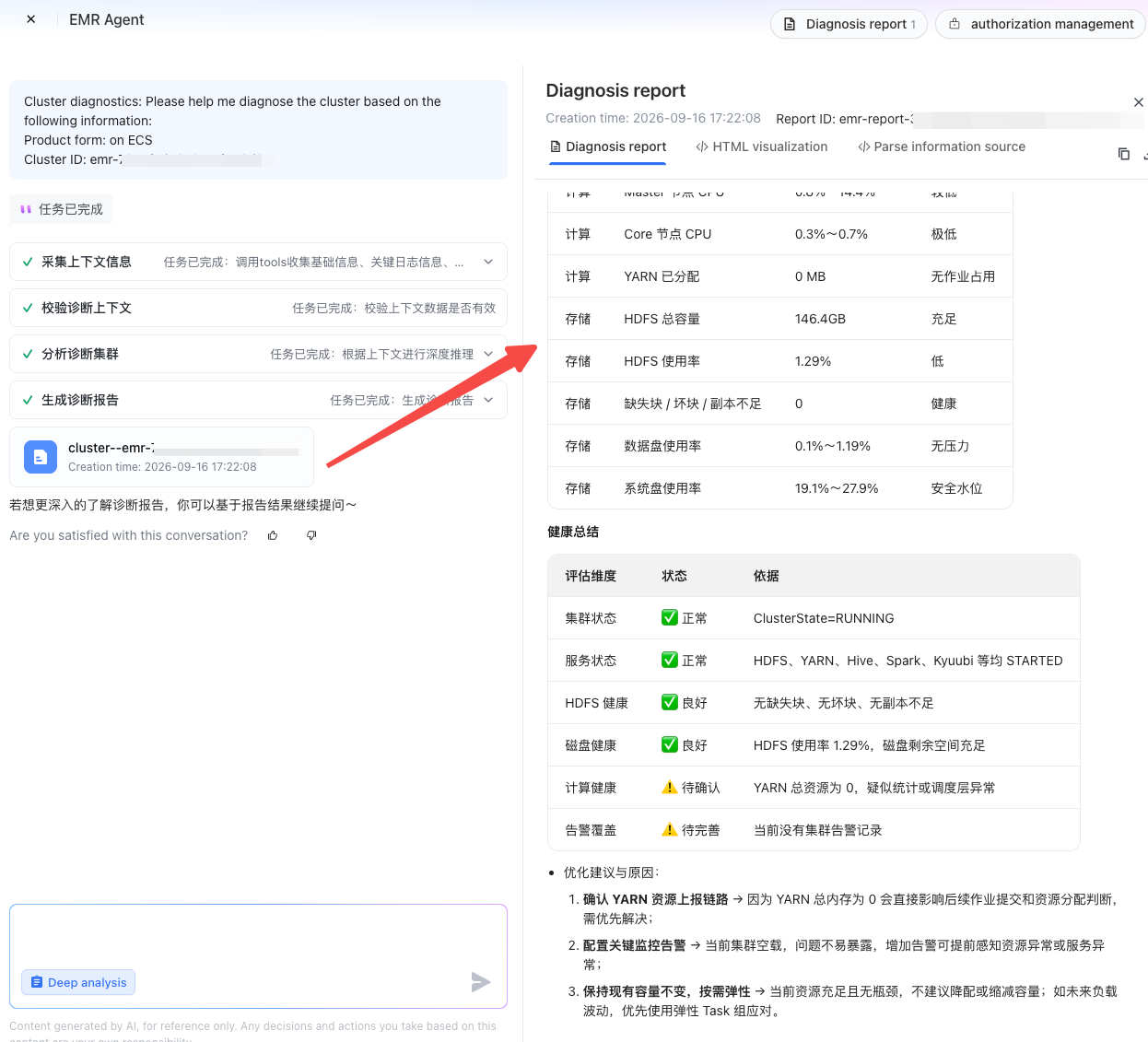
Task: Open the cluster report file card
Action: coord(161,457)
